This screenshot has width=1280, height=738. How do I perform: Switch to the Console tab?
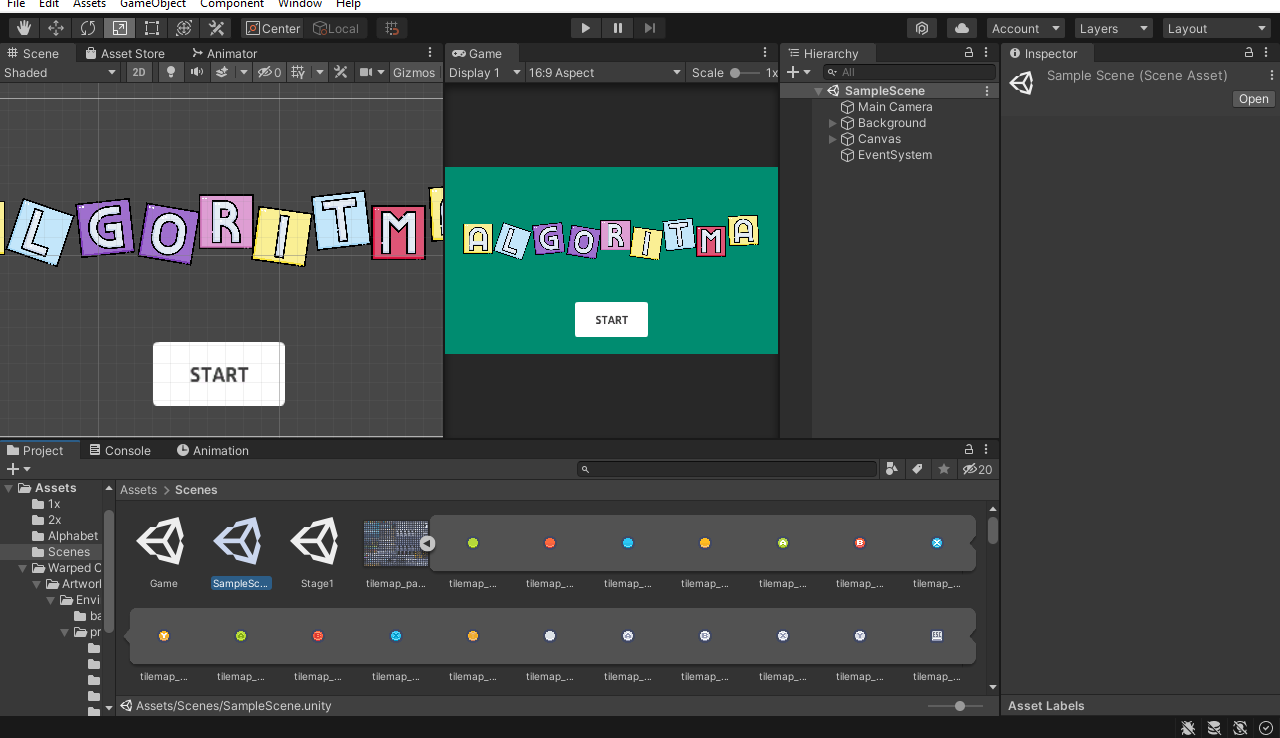coord(119,450)
